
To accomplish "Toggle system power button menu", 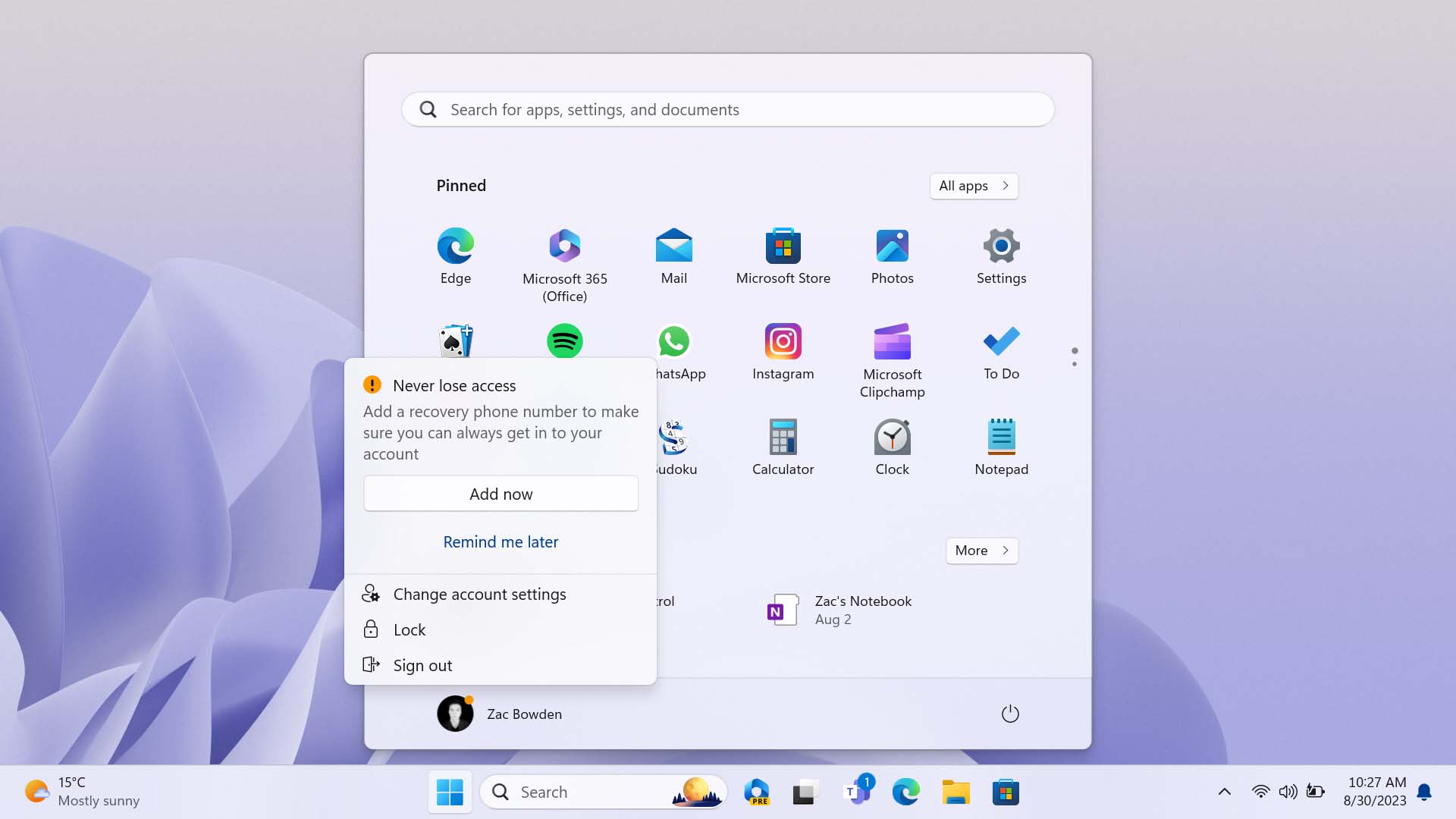I will (x=1009, y=713).
